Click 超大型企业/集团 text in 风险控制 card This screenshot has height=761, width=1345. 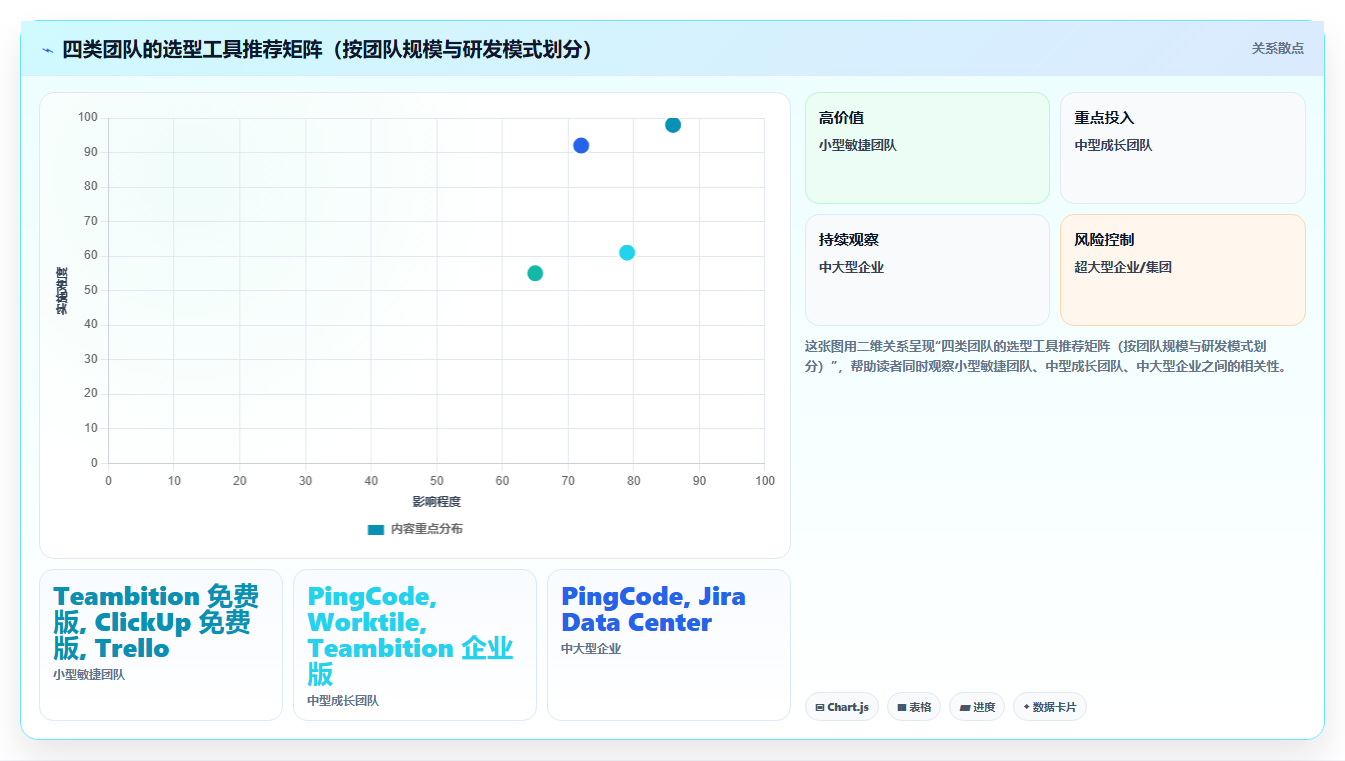(1123, 267)
